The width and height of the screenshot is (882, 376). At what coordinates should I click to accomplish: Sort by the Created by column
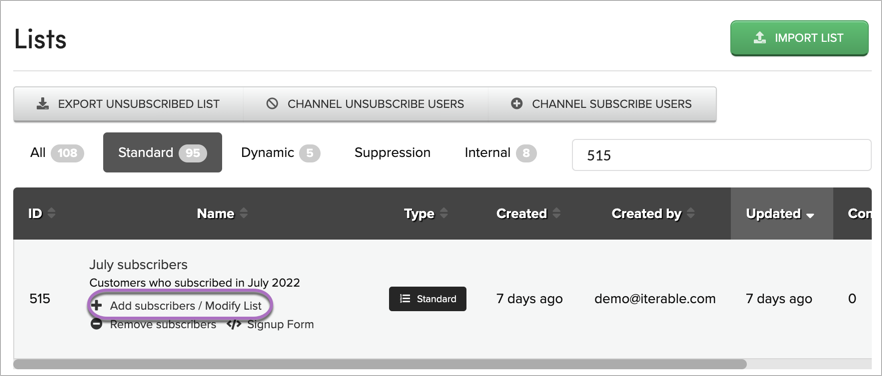[690, 213]
